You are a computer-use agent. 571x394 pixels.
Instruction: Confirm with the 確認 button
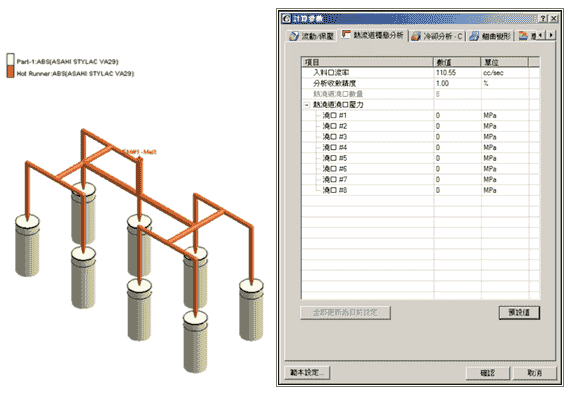pos(487,373)
